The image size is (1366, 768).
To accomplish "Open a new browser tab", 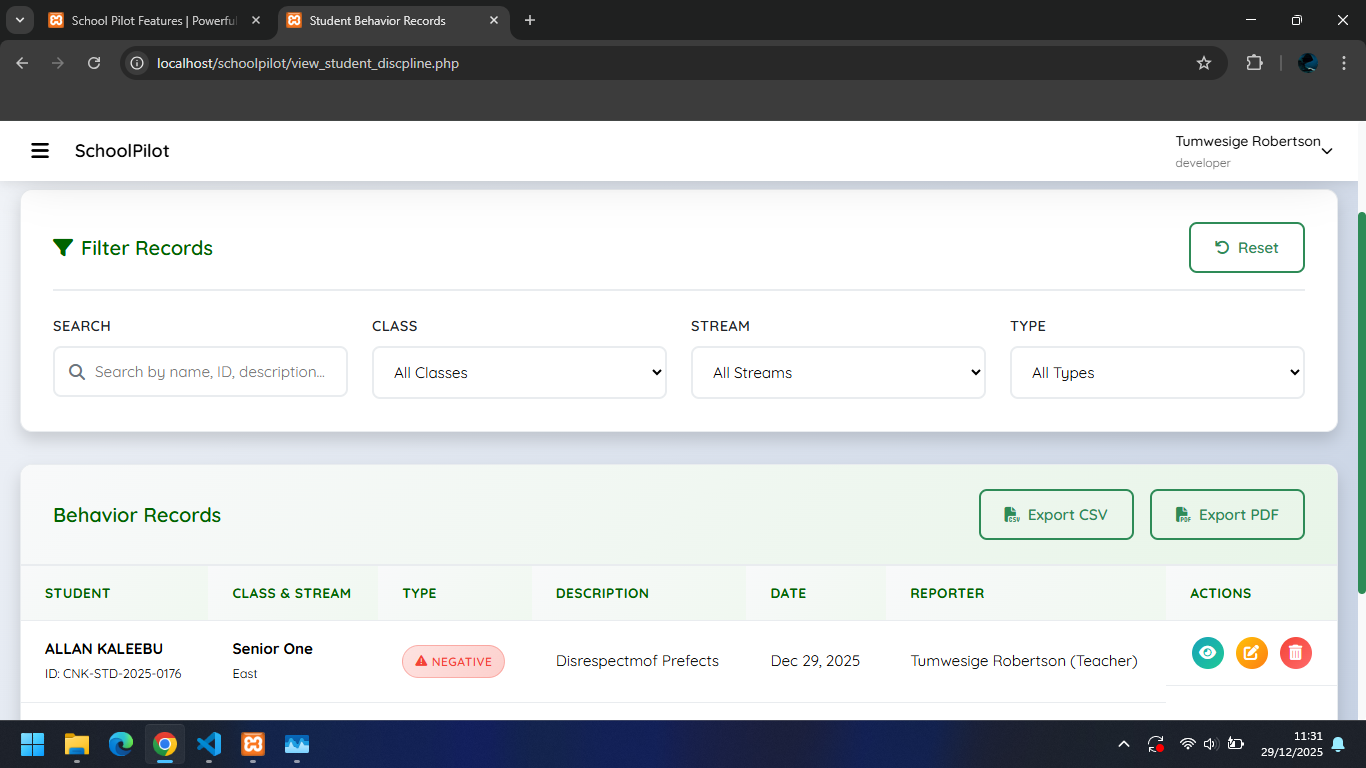I will [x=530, y=20].
